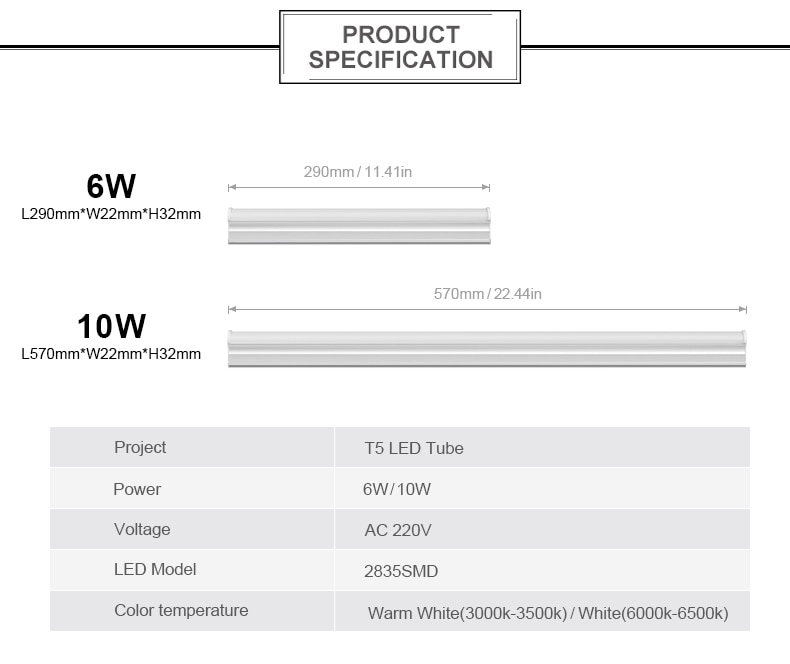Click the LED Model row label
790x664 pixels.
click(155, 569)
